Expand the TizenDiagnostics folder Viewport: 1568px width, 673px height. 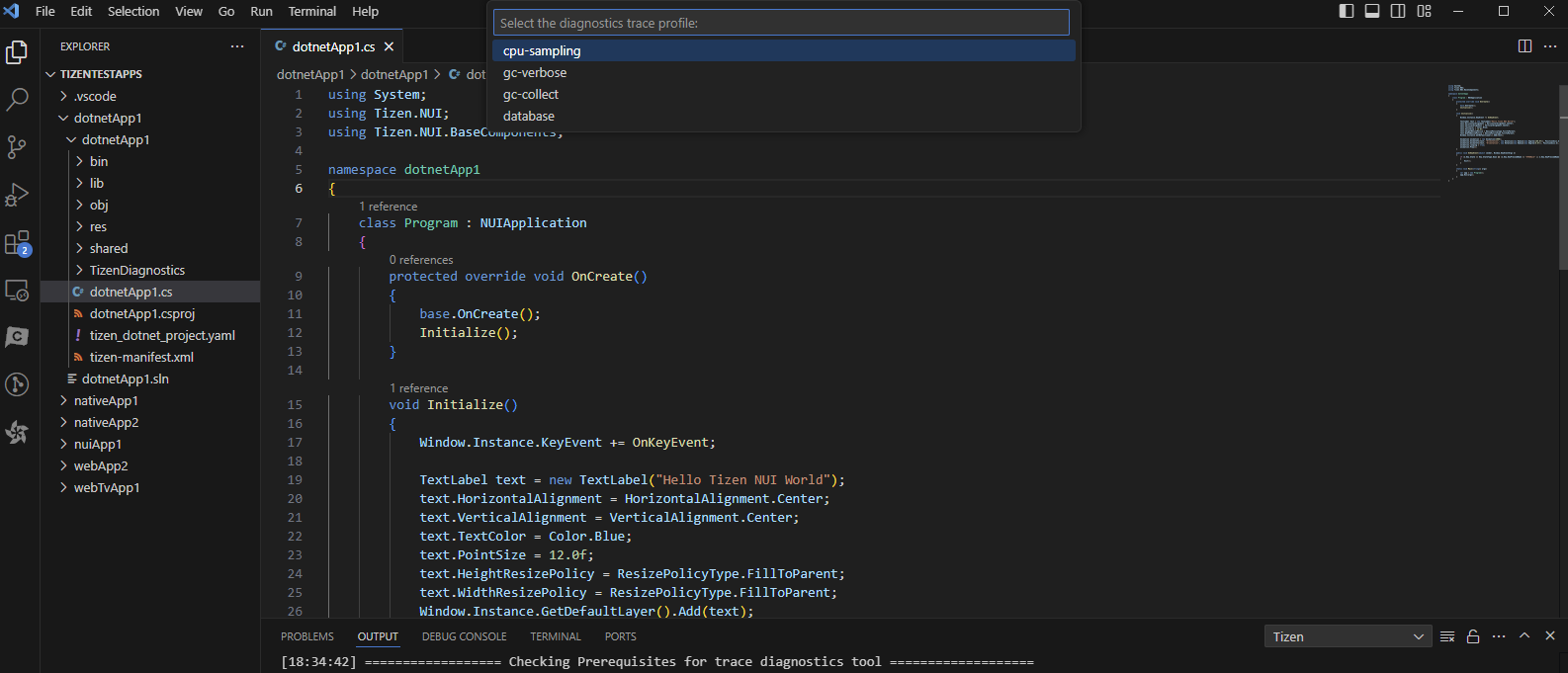(136, 270)
